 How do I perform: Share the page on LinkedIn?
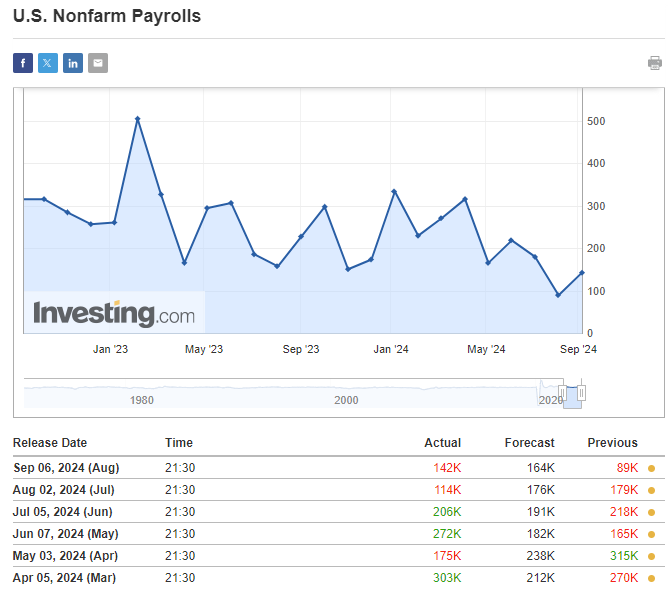click(x=73, y=63)
